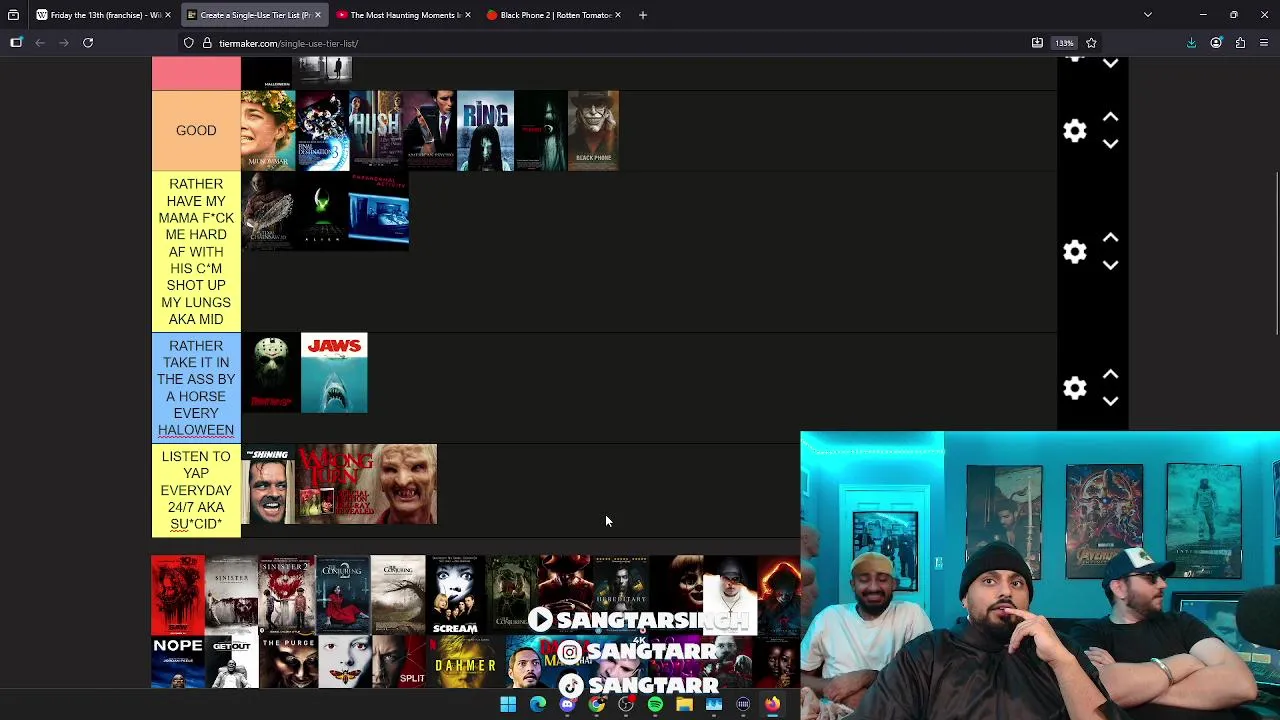
Task: Move the HALLOWEEN tier row down
Action: point(1110,401)
